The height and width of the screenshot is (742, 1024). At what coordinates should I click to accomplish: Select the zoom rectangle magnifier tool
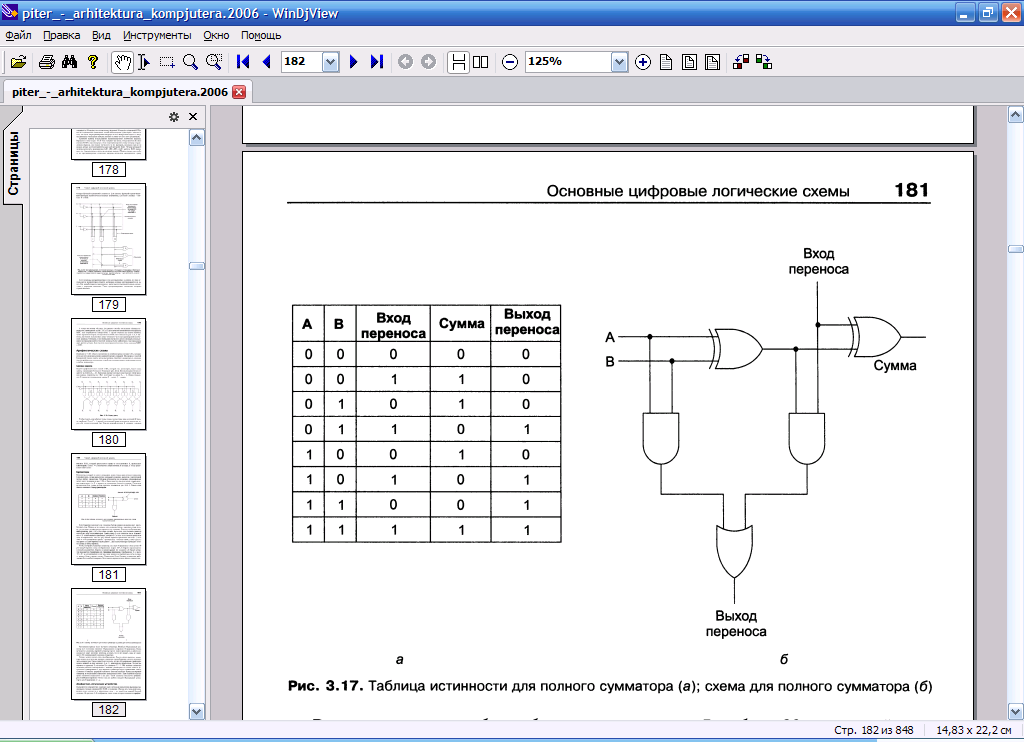click(214, 62)
